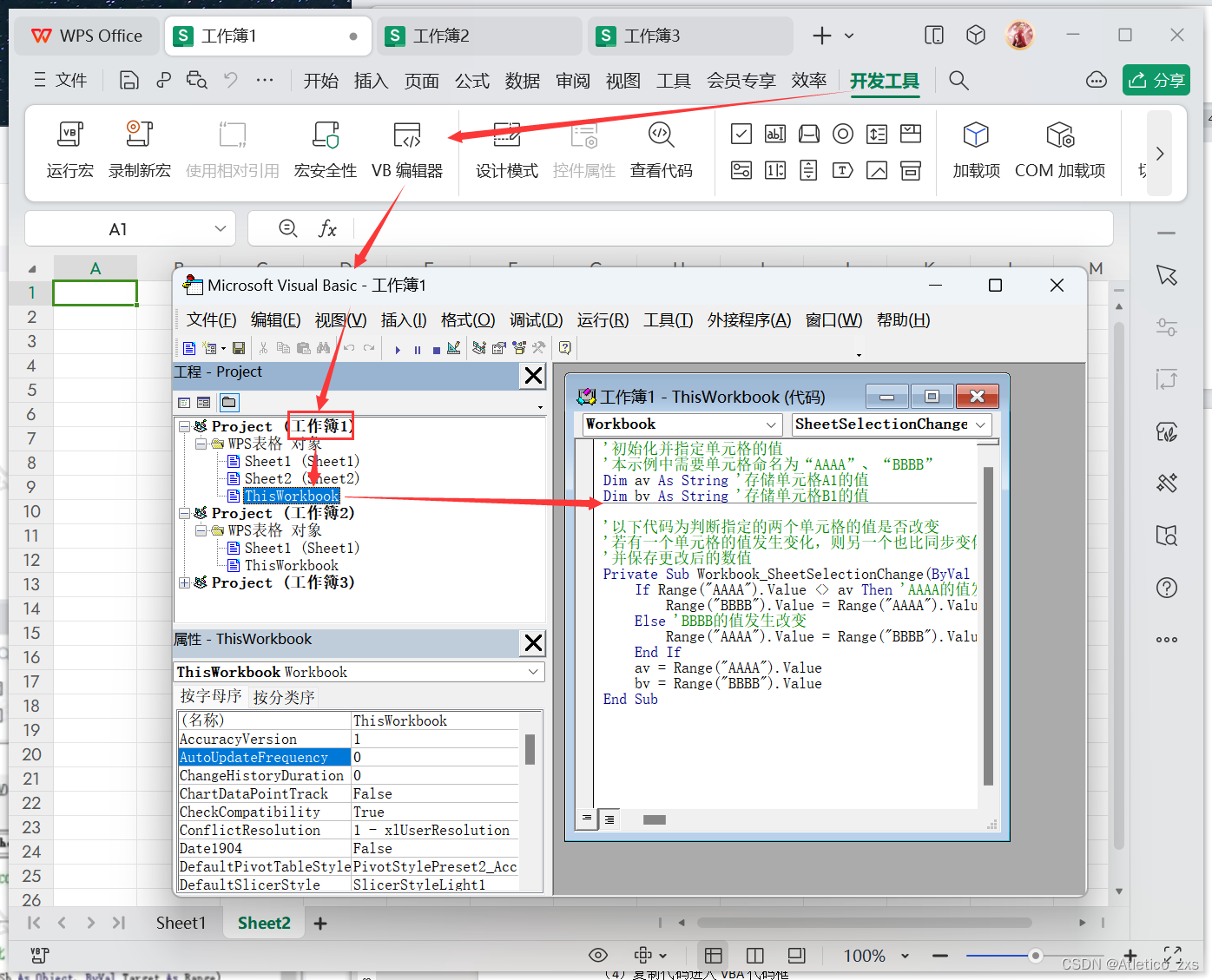Image resolution: width=1212 pixels, height=980 pixels.
Task: Insert an image form control
Action: pyautogui.click(x=877, y=170)
